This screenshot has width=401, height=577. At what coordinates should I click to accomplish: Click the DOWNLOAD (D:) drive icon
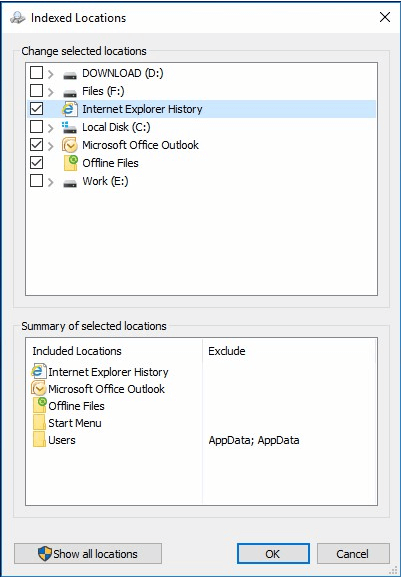click(x=70, y=75)
